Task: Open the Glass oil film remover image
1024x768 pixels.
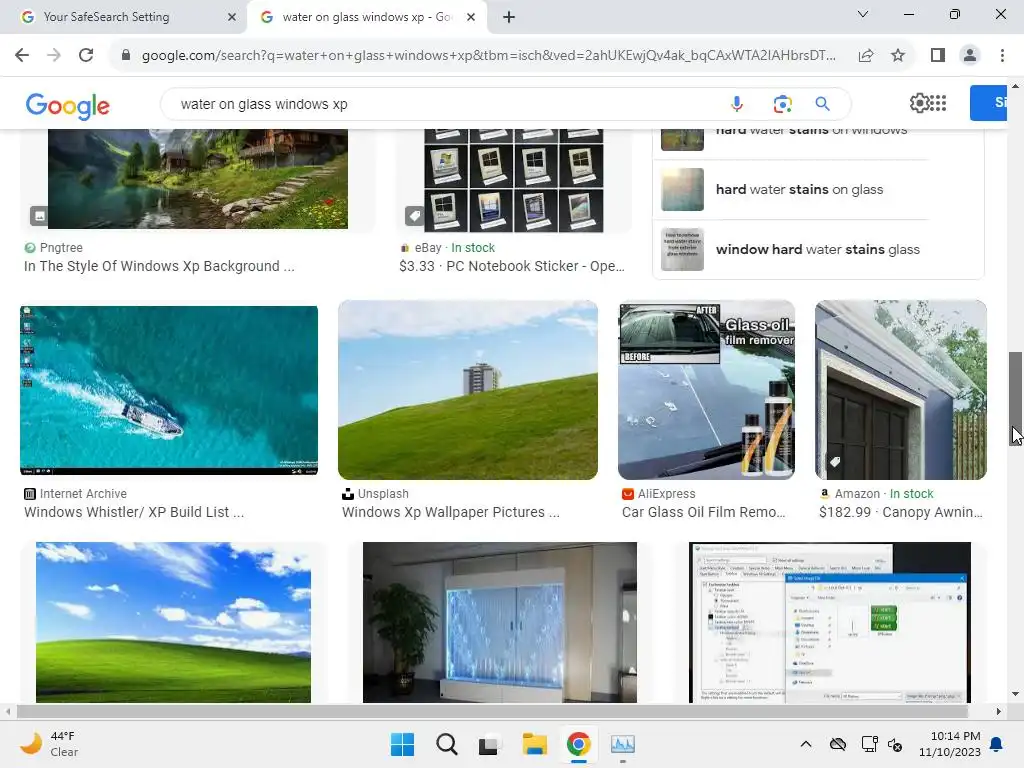Action: pyautogui.click(x=707, y=390)
